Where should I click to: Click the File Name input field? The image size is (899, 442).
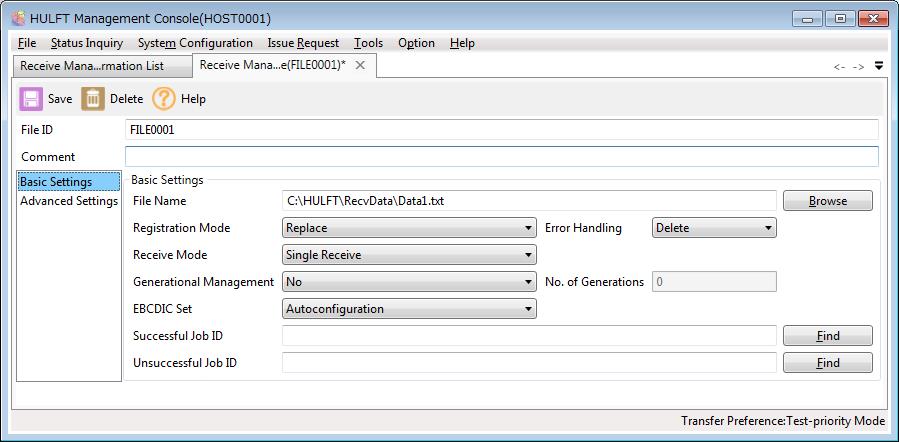pos(529,201)
